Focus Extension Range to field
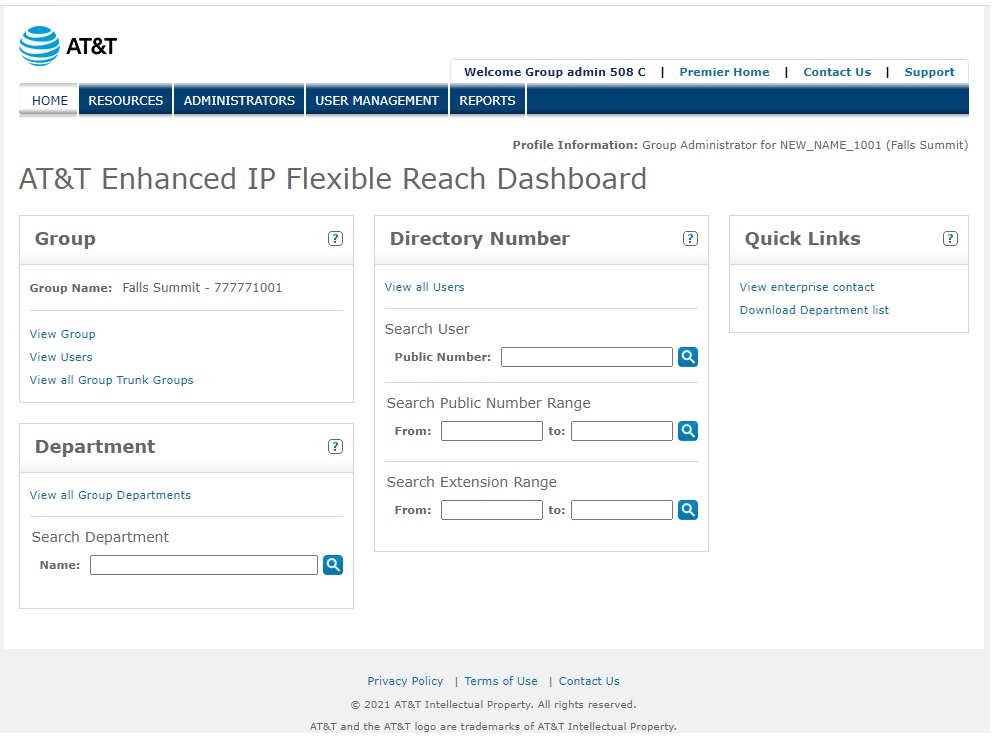This screenshot has height=744, width=994. [621, 510]
